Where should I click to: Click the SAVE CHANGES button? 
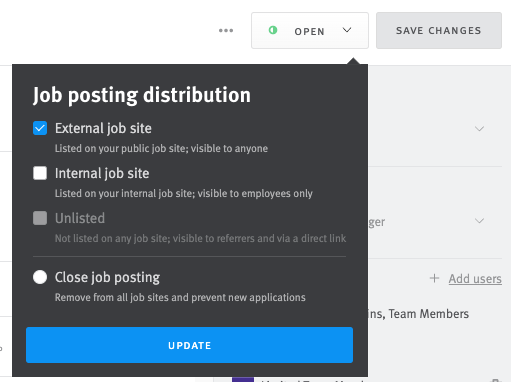pos(439,31)
